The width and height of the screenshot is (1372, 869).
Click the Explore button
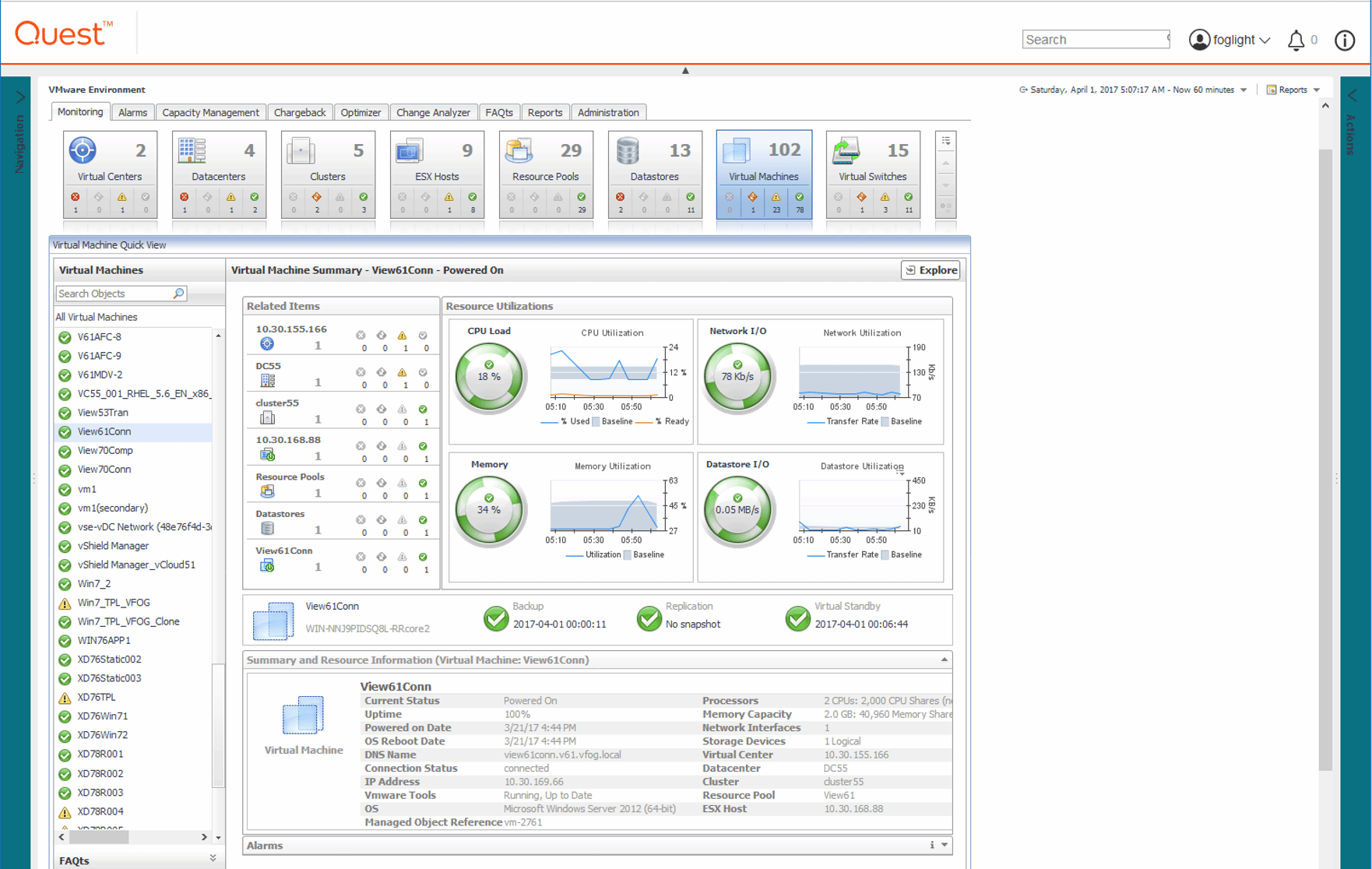[x=930, y=270]
